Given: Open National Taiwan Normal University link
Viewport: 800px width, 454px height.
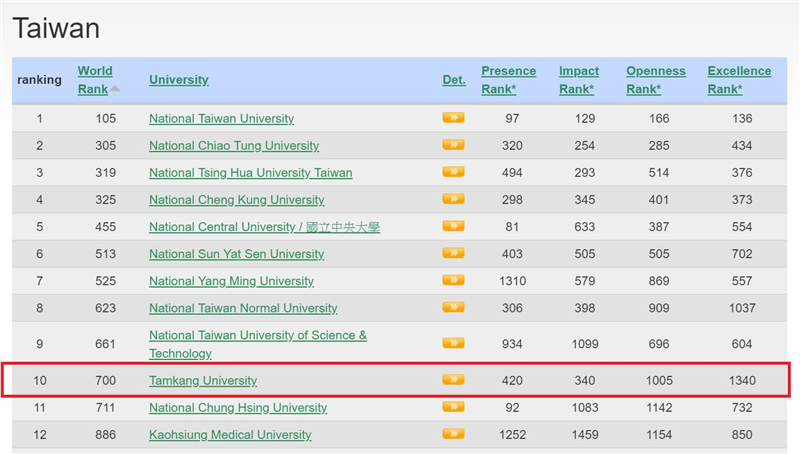Looking at the screenshot, I should (243, 308).
